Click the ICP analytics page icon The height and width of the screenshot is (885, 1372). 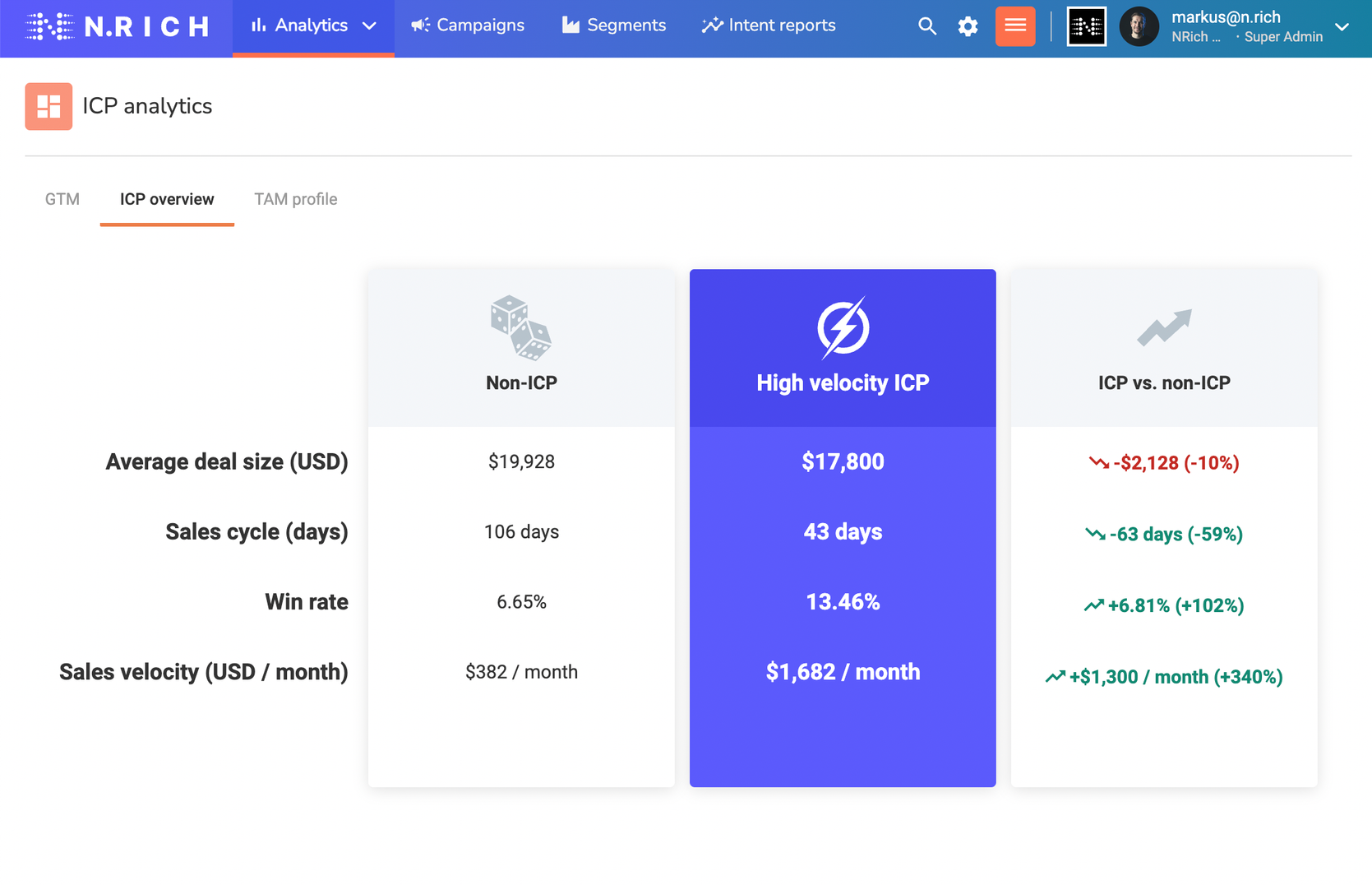(49, 106)
